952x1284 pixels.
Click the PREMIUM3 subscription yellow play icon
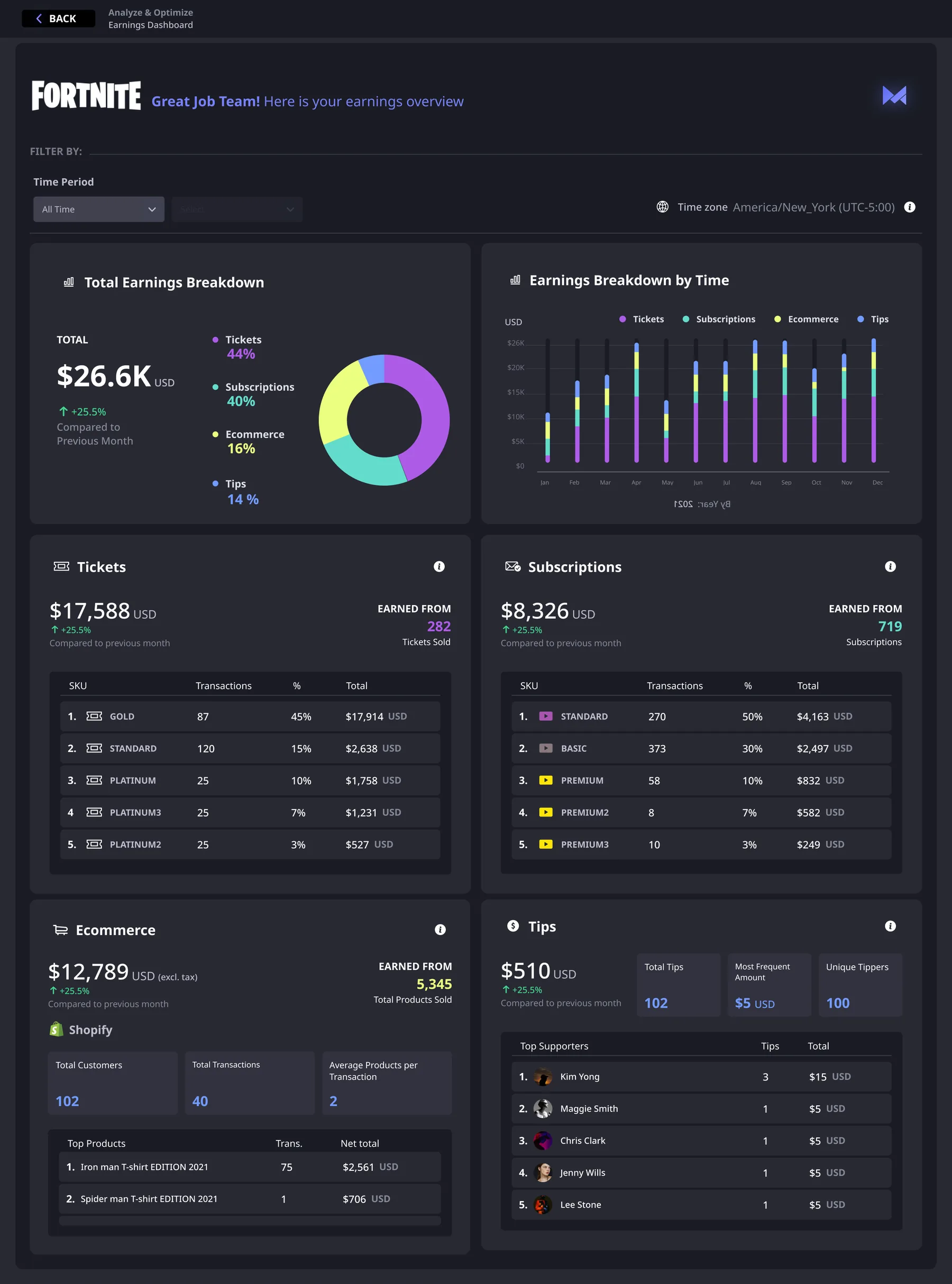coord(546,844)
